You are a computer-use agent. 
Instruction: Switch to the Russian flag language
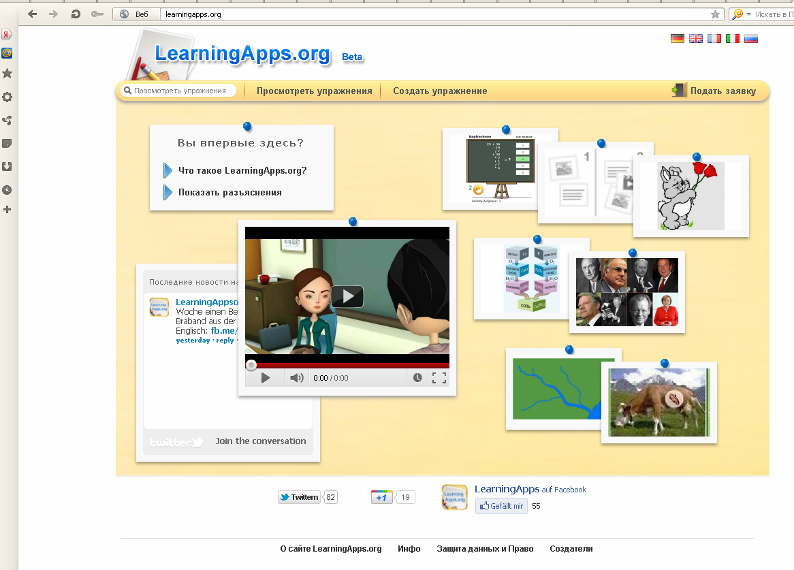point(751,38)
